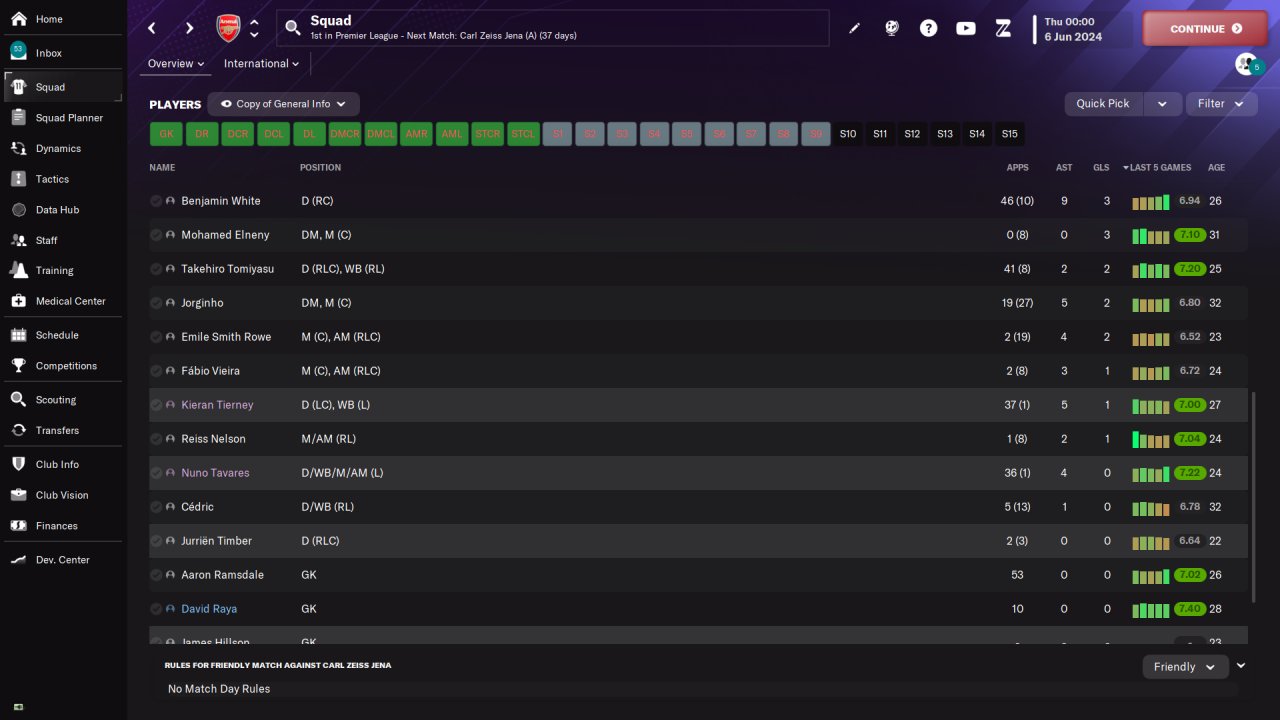Open the arrow next to Quick Pick
The width and height of the screenshot is (1280, 720).
(1162, 103)
